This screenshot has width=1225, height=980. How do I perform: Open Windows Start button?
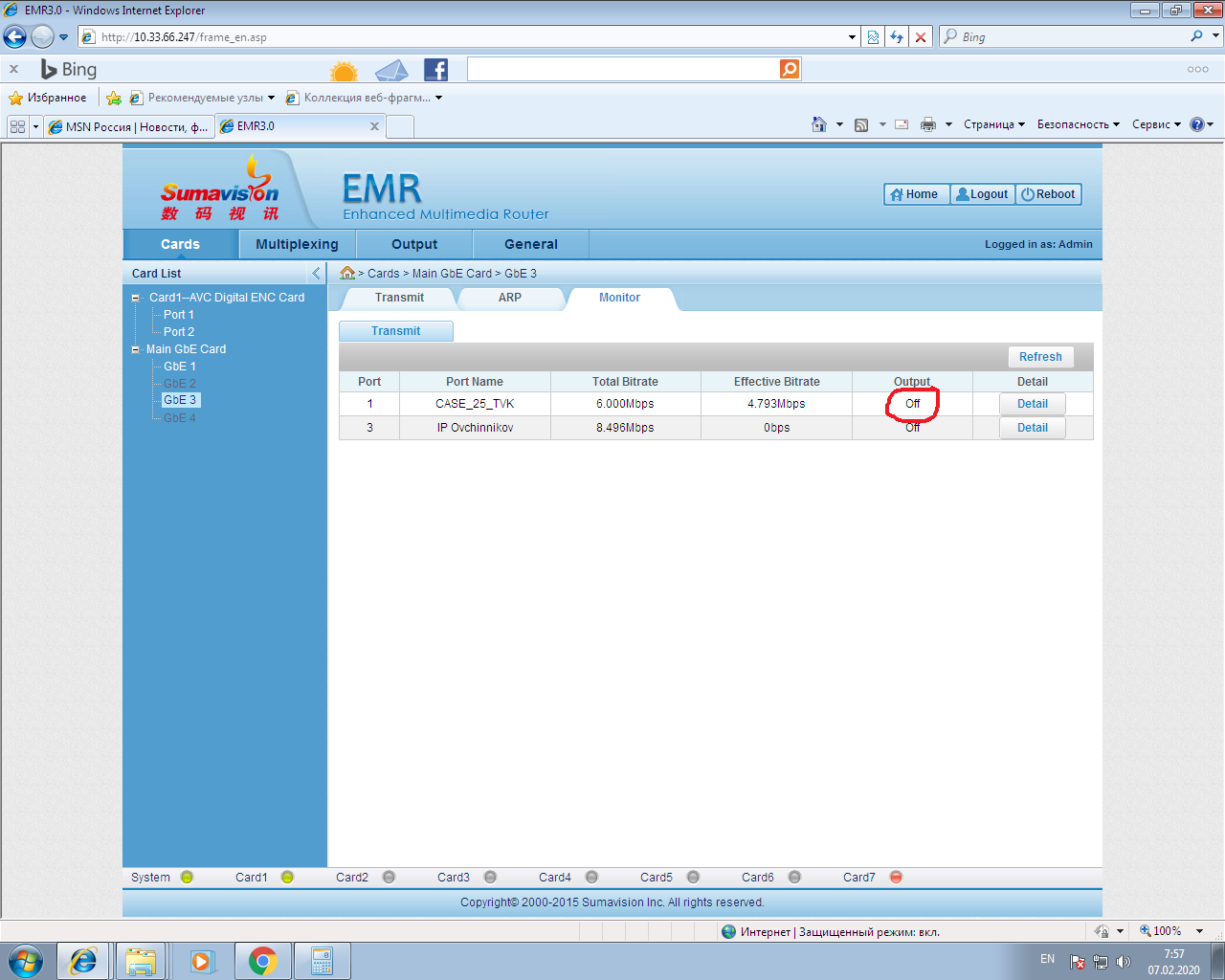pyautogui.click(x=26, y=961)
